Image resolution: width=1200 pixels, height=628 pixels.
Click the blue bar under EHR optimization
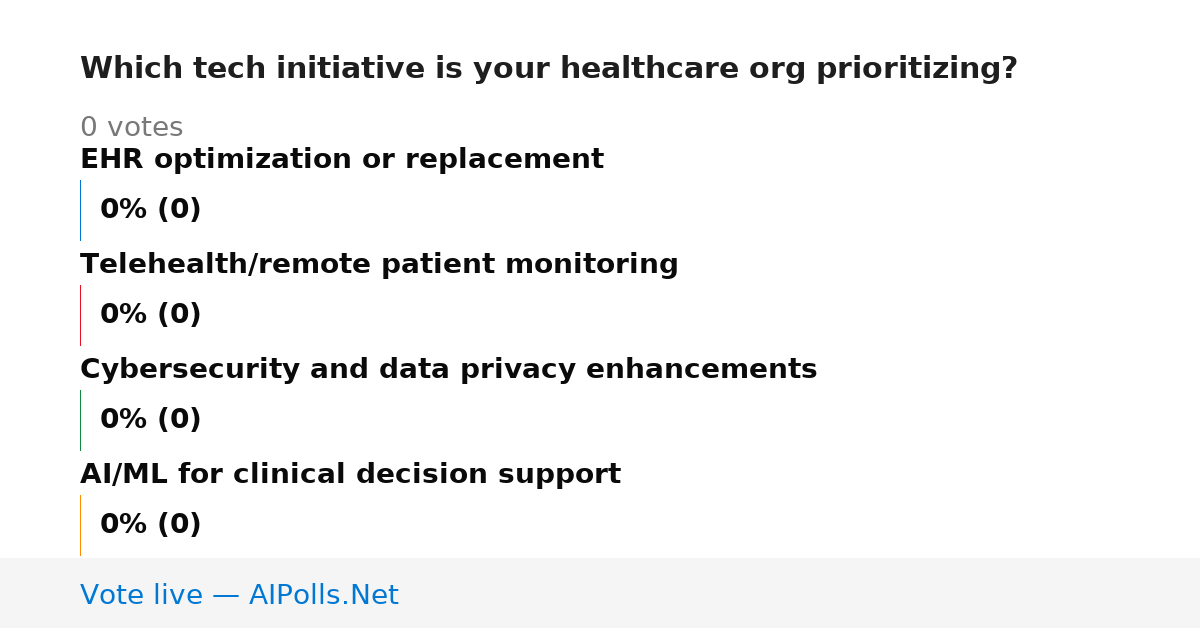click(x=80, y=210)
